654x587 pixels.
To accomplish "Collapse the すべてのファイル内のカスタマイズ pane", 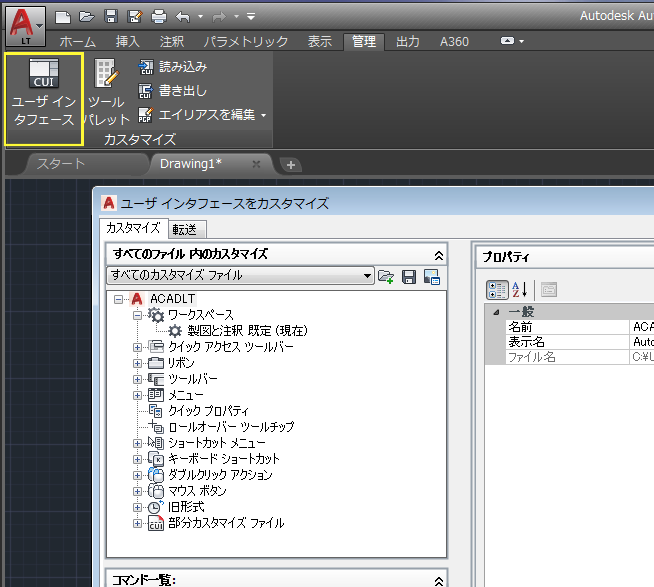I will (x=438, y=255).
